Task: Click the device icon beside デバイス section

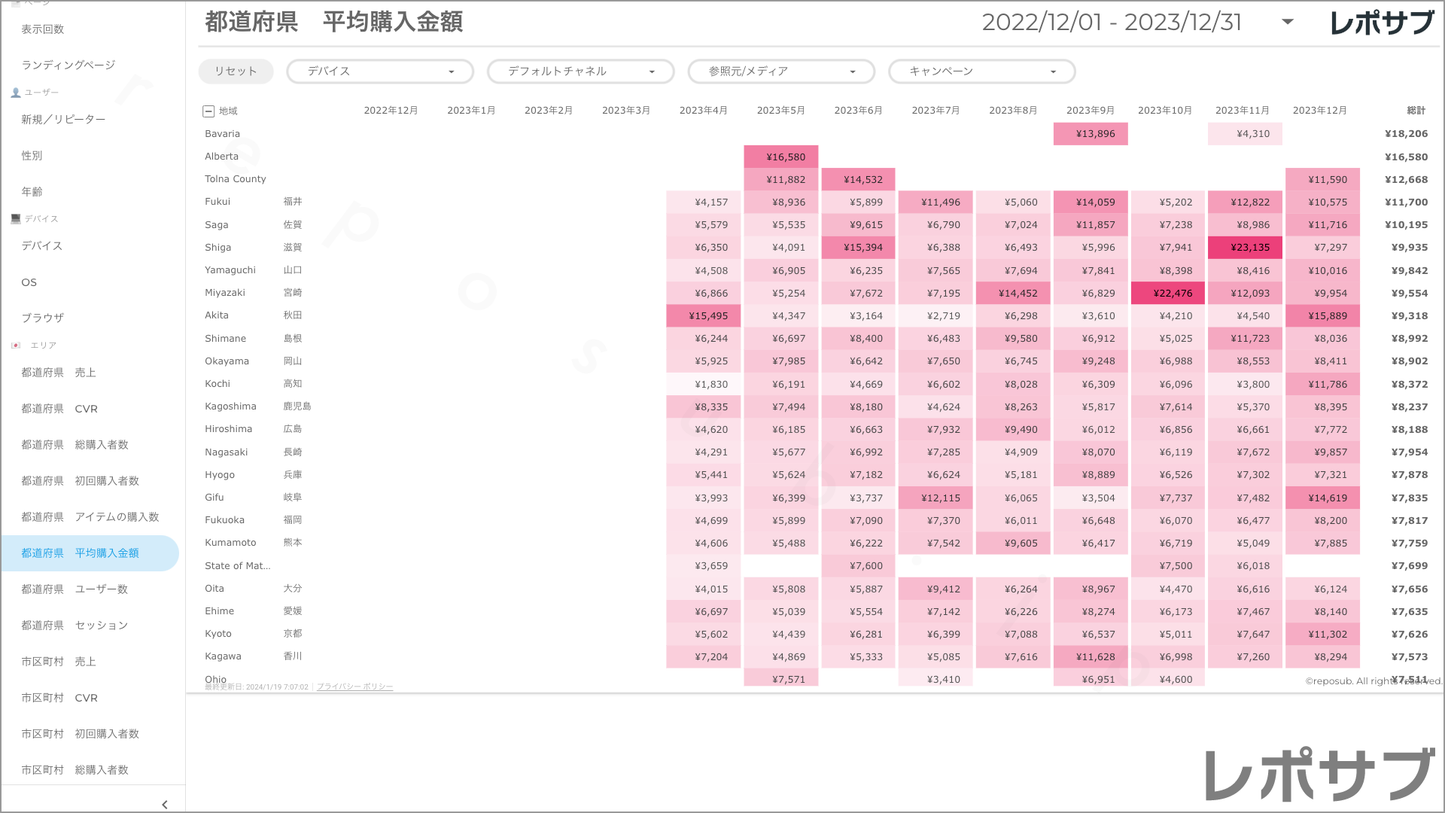Action: click(16, 219)
